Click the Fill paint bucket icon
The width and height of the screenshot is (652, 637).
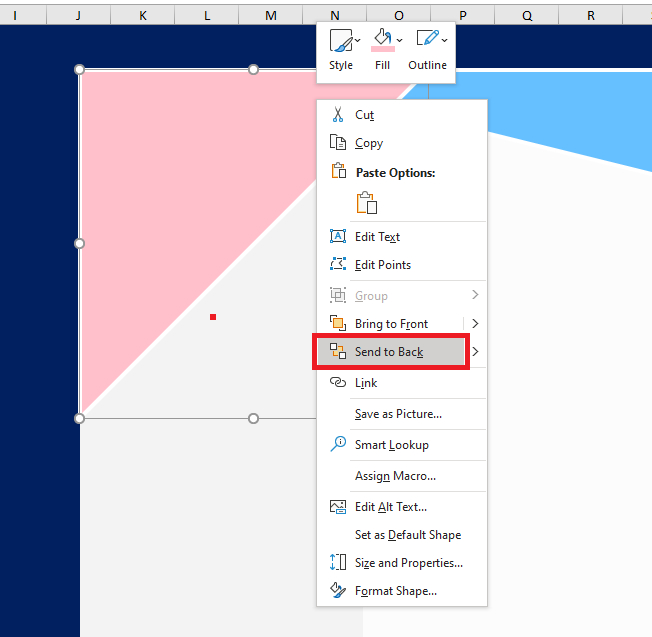click(x=383, y=37)
